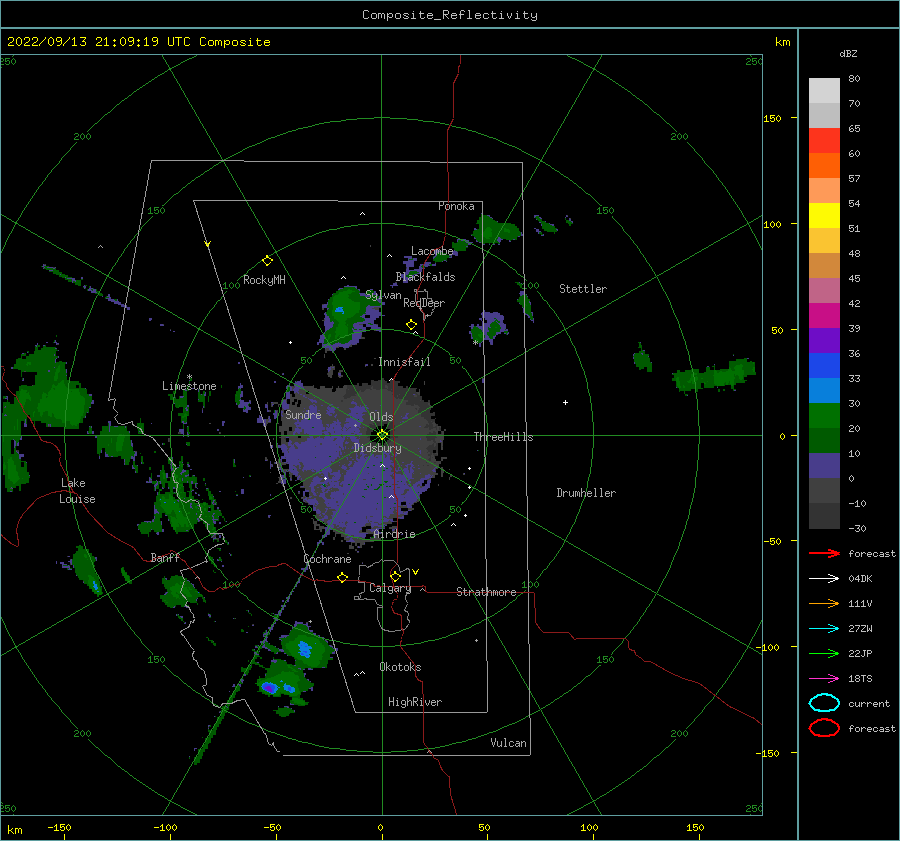Click the Strathmore label
900x841 pixels.
click(486, 592)
